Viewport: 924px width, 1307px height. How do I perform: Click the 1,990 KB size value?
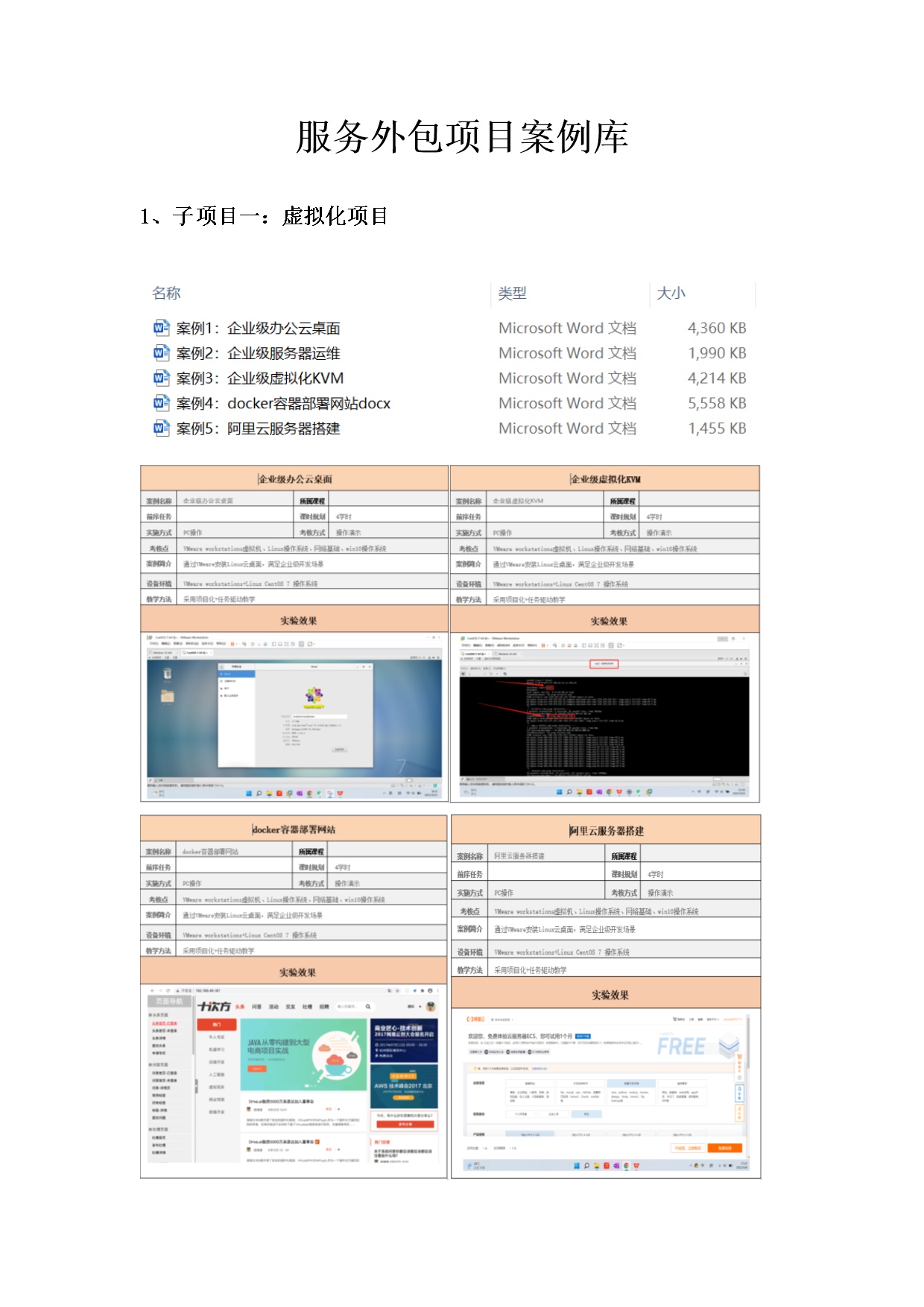coord(717,353)
